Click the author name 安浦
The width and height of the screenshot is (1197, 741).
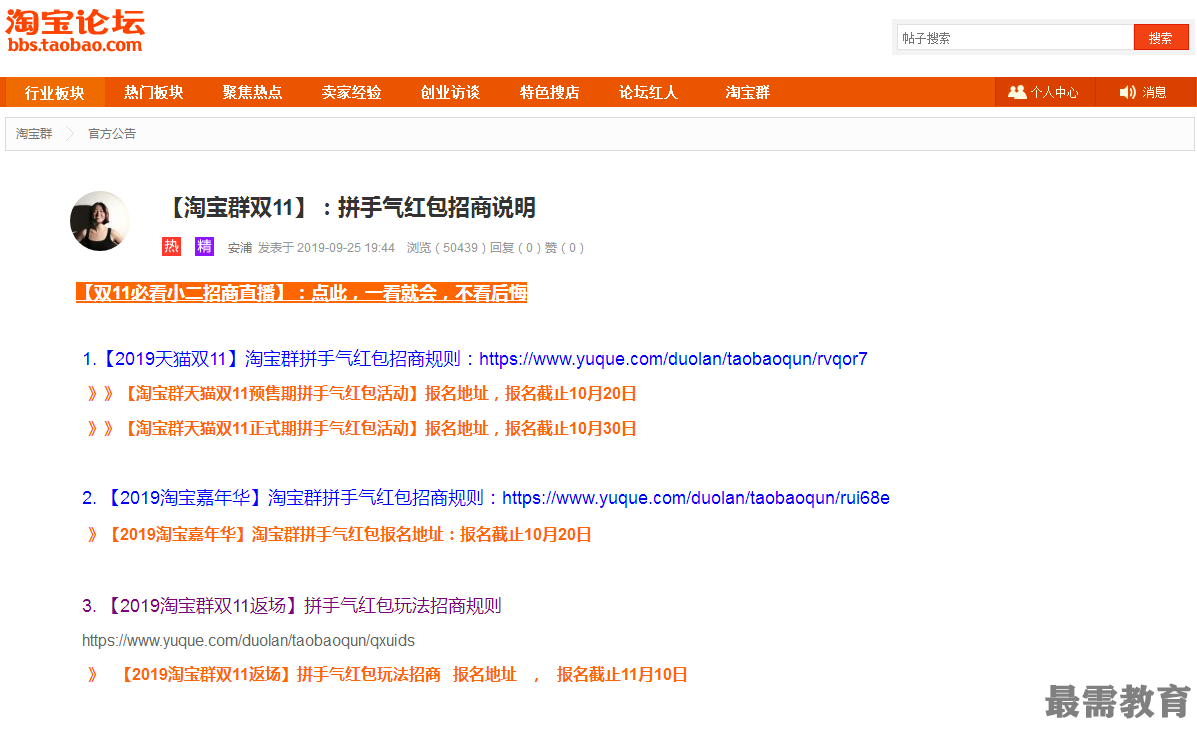(240, 248)
